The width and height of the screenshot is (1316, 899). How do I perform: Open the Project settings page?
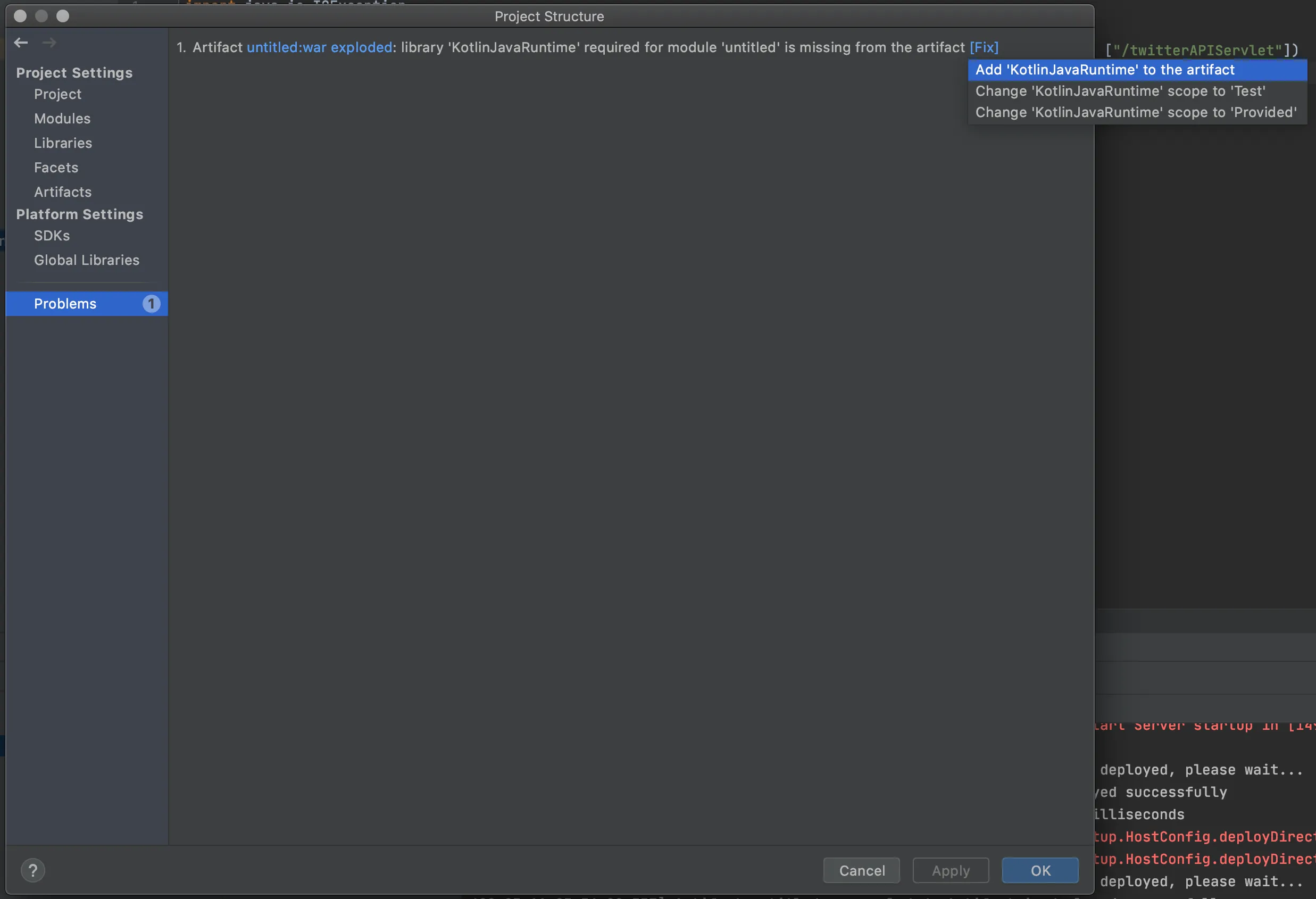point(58,94)
